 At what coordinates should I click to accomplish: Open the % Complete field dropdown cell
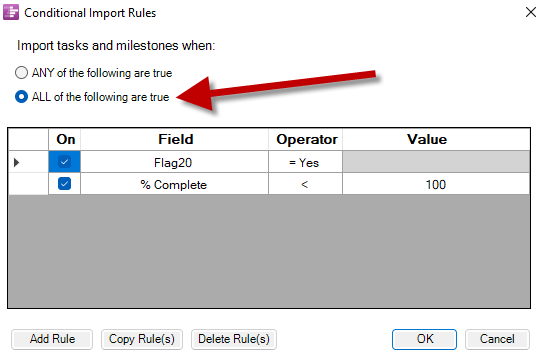[x=174, y=184]
